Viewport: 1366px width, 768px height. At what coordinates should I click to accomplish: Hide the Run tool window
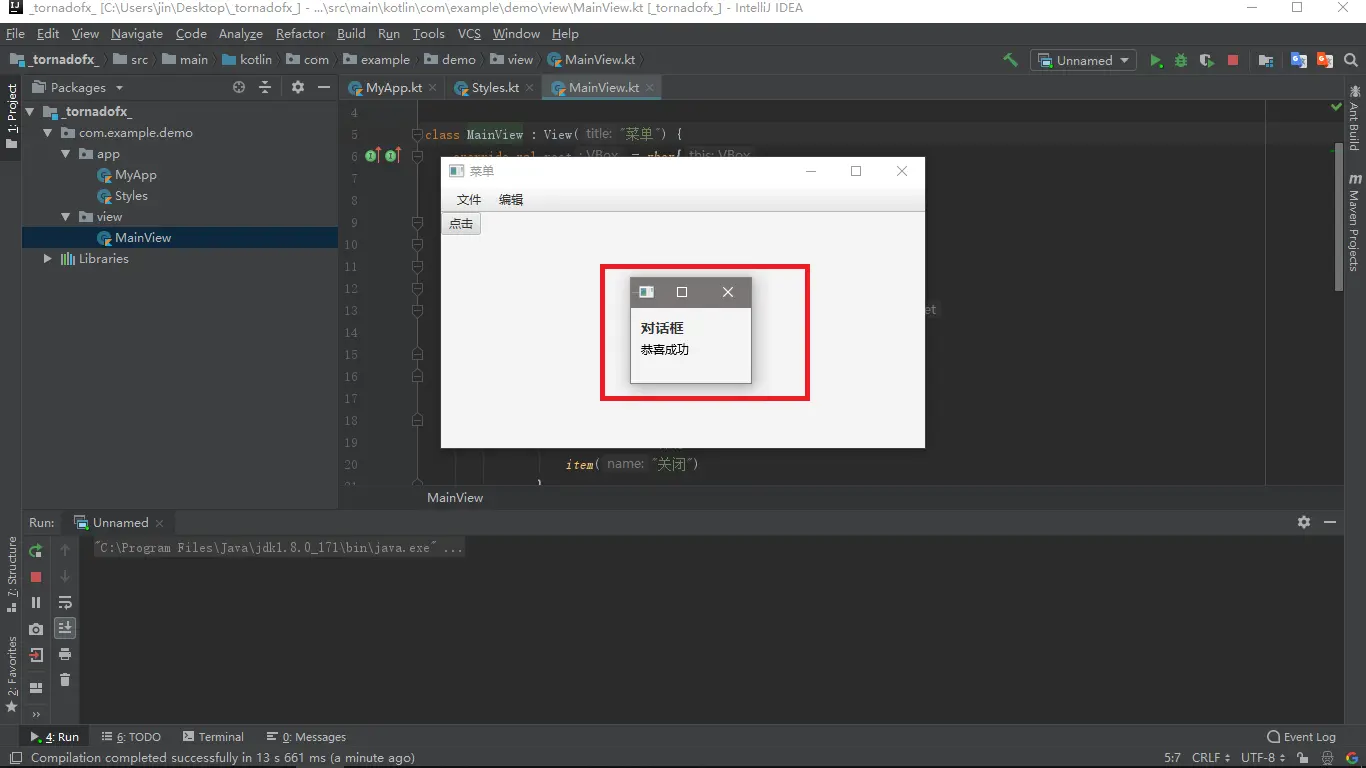click(x=1330, y=522)
